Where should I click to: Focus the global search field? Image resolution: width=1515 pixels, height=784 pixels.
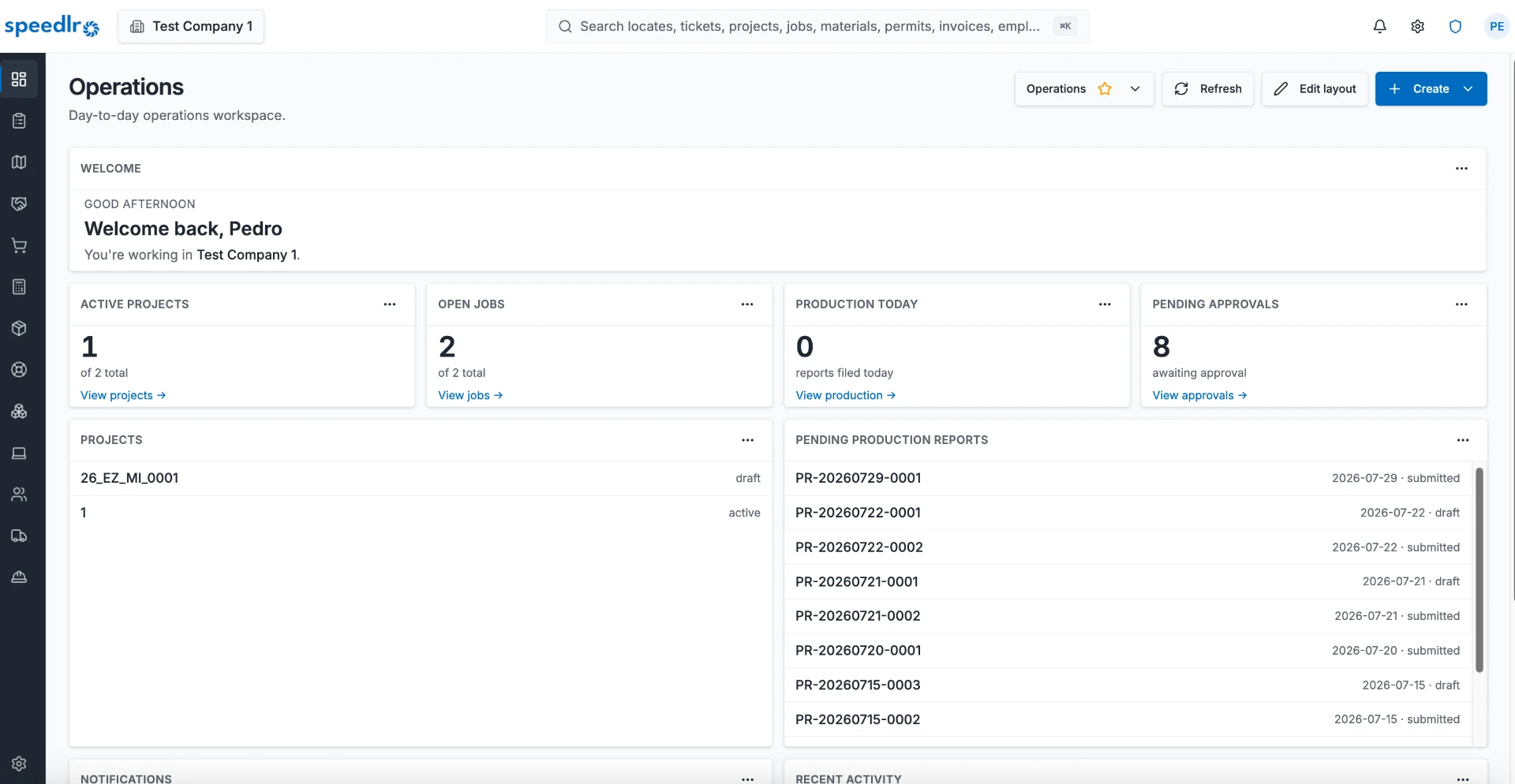817,26
